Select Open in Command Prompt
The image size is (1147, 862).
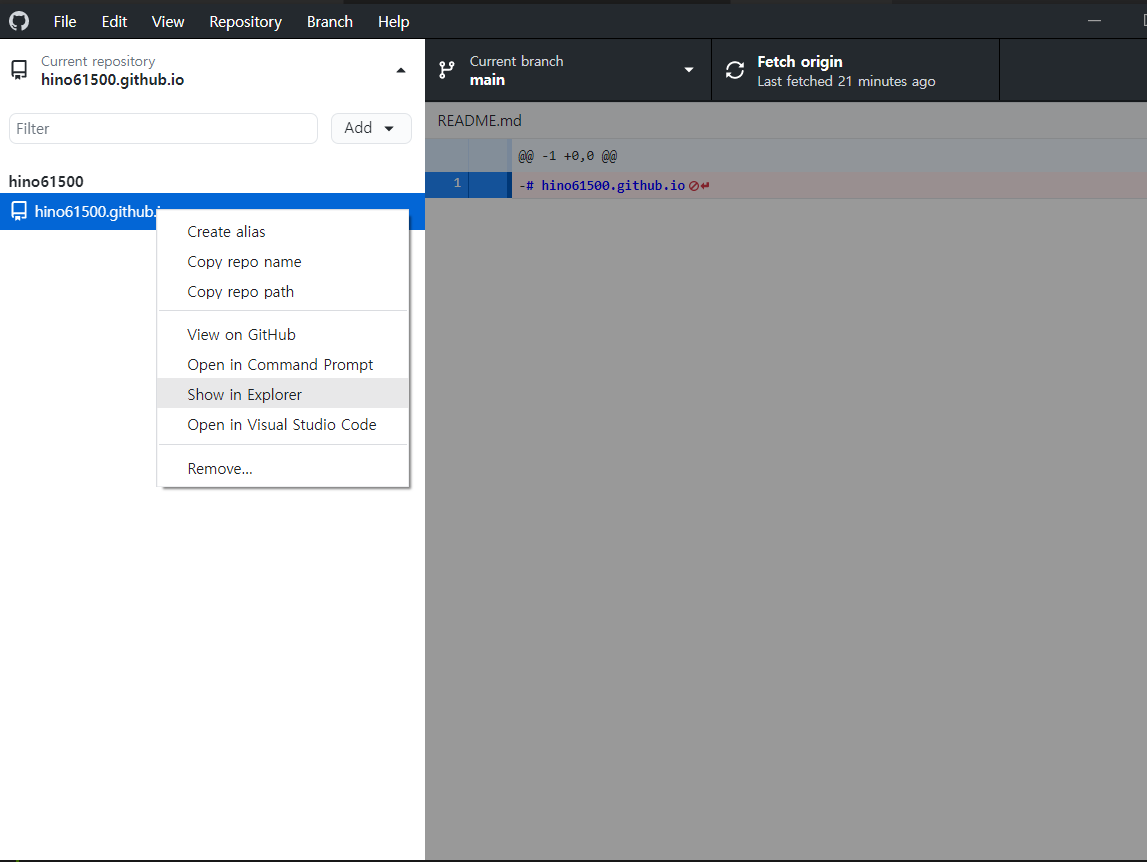coord(280,365)
